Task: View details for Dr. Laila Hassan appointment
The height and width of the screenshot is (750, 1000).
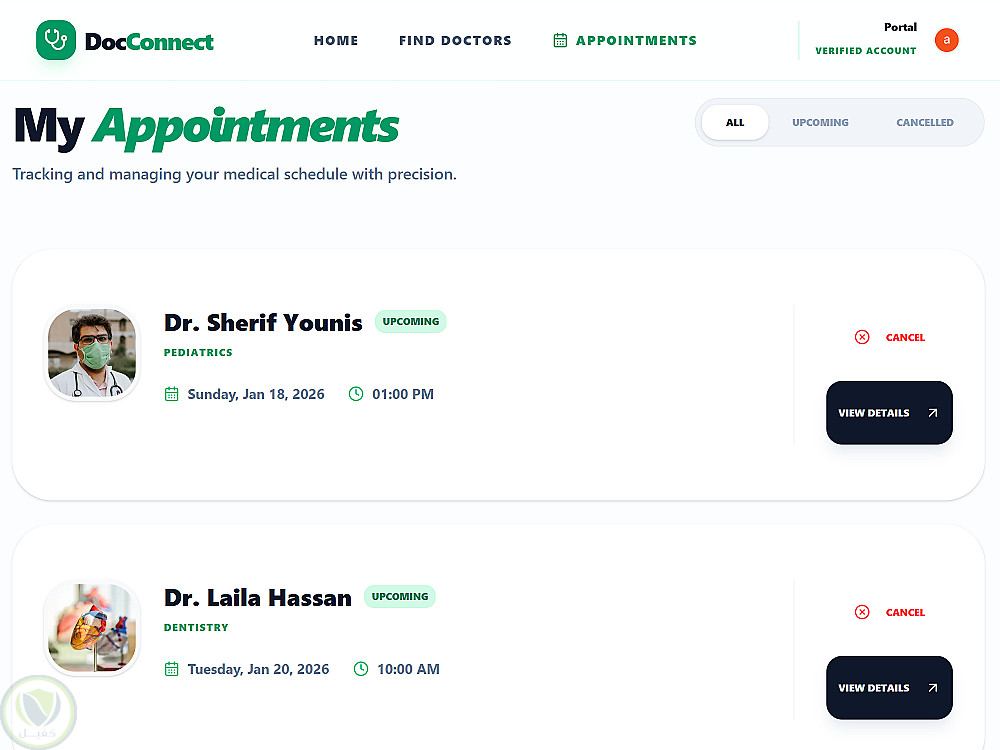Action: coord(874,688)
